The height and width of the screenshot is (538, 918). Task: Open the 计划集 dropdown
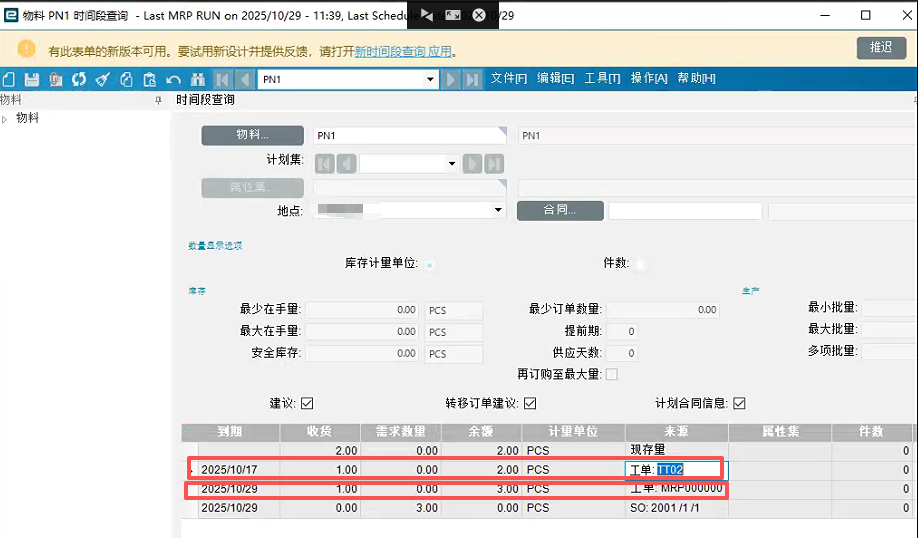(451, 163)
